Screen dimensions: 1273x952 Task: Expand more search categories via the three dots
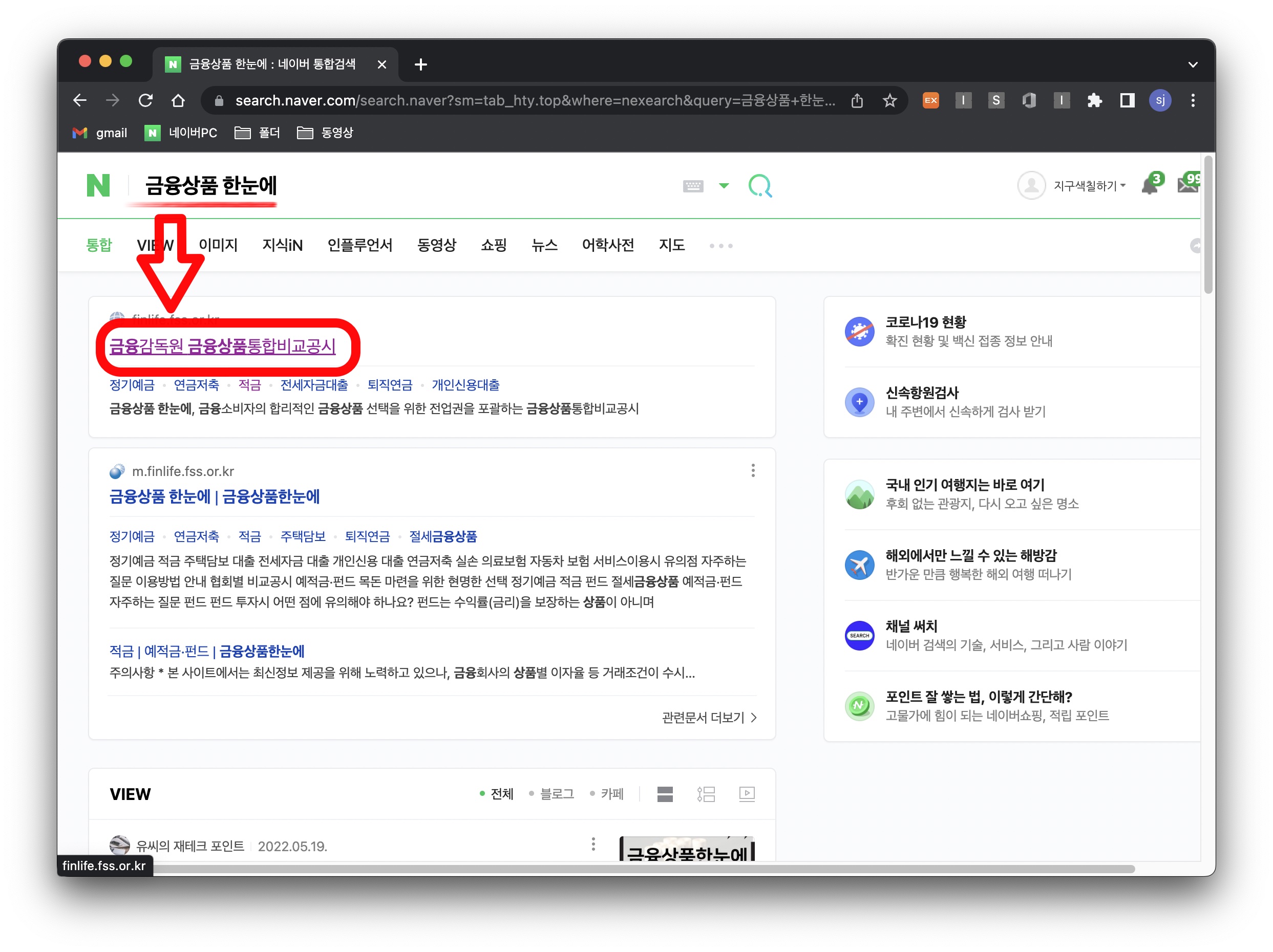720,246
